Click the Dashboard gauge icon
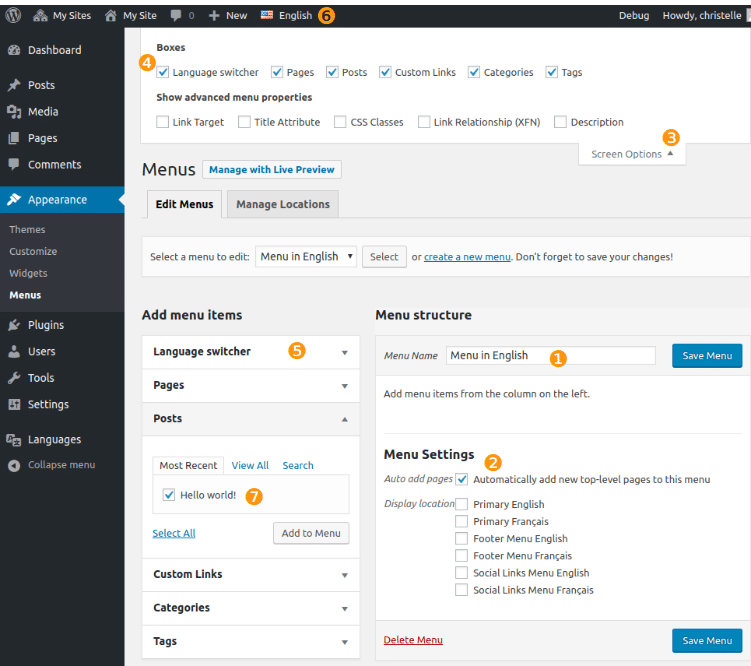Image resolution: width=751 pixels, height=666 pixels. tap(14, 50)
